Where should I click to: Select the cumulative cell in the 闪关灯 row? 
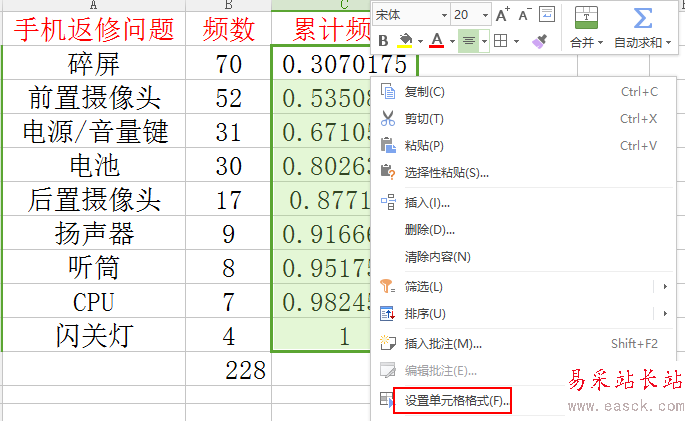[x=322, y=335]
